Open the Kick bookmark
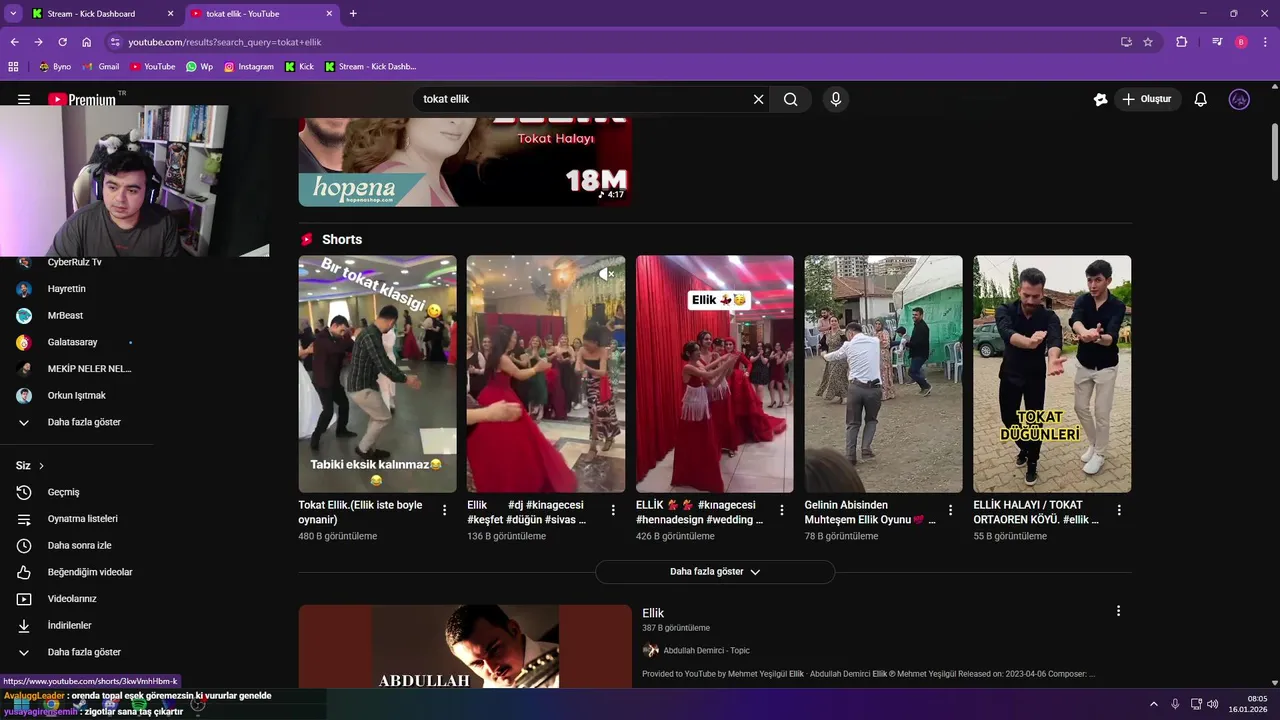 [x=299, y=66]
